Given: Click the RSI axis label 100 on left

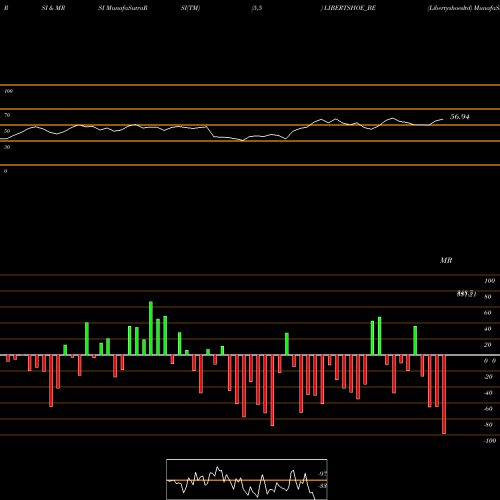Looking at the screenshot, I should point(8,91).
